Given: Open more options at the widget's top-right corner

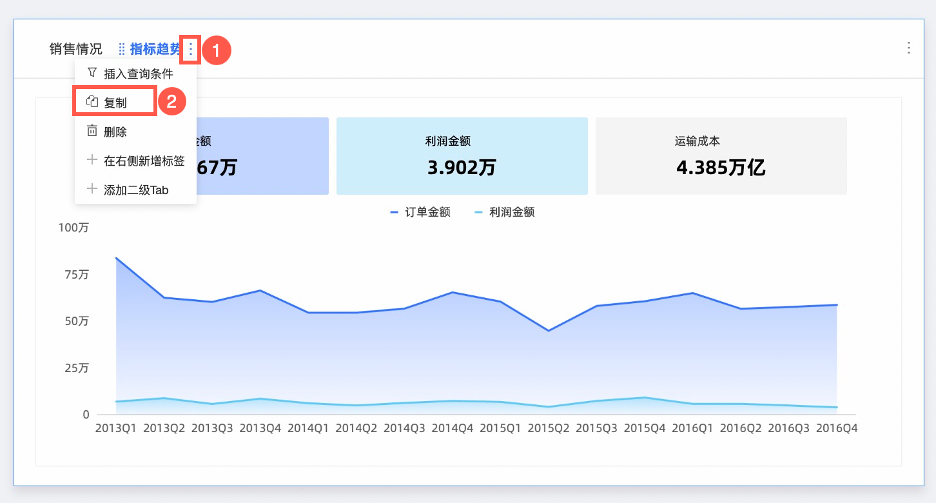Looking at the screenshot, I should pyautogui.click(x=908, y=48).
